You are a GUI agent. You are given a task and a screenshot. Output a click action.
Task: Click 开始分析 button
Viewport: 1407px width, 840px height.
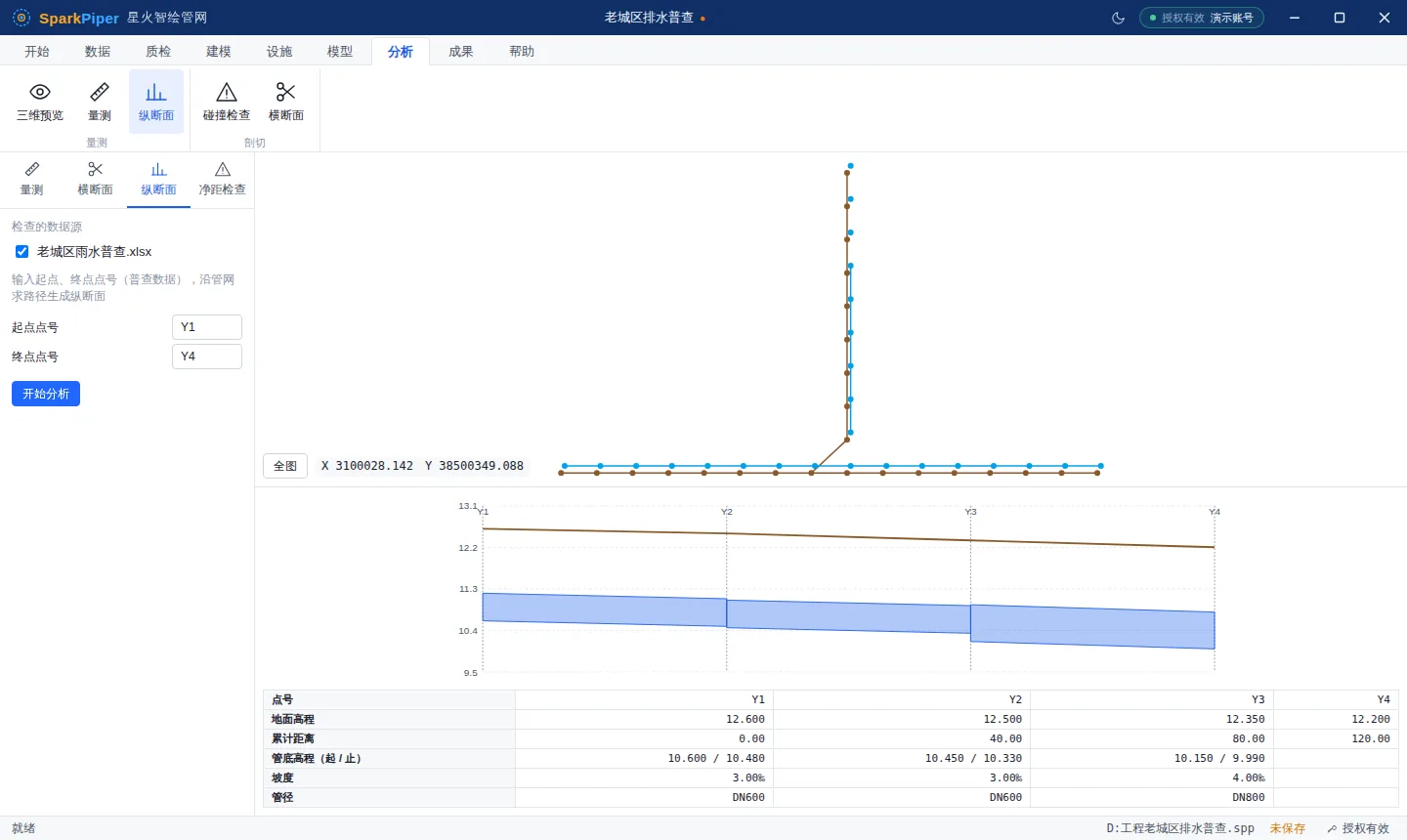point(46,394)
